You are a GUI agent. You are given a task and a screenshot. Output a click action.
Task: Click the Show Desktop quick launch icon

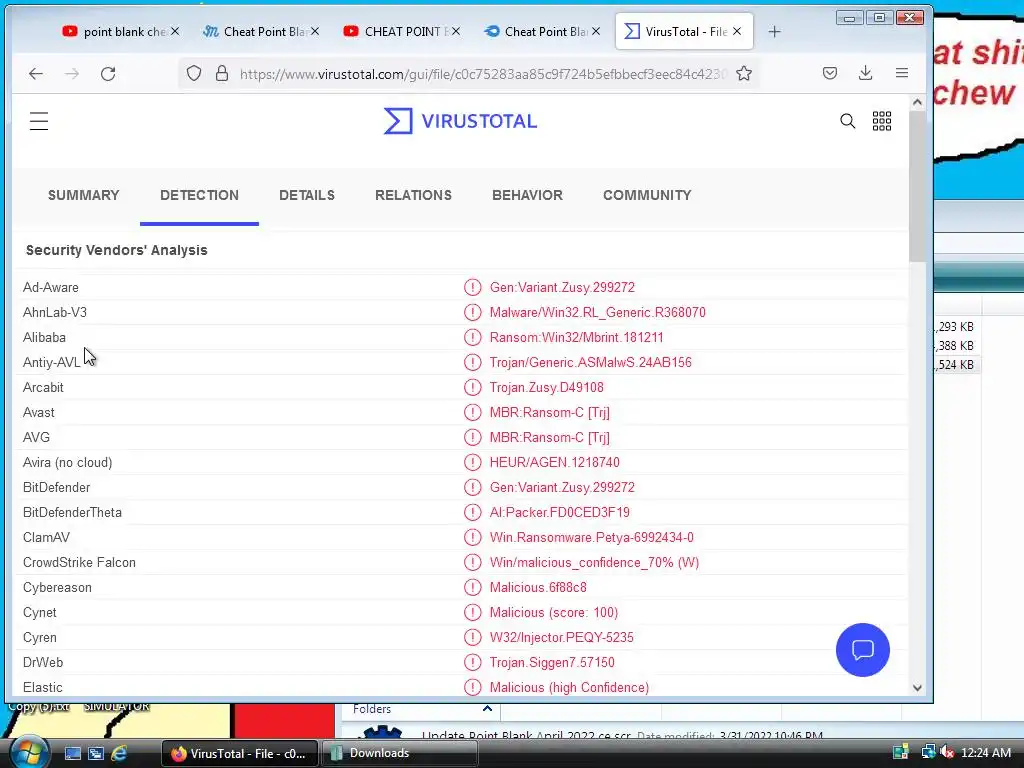(72, 753)
